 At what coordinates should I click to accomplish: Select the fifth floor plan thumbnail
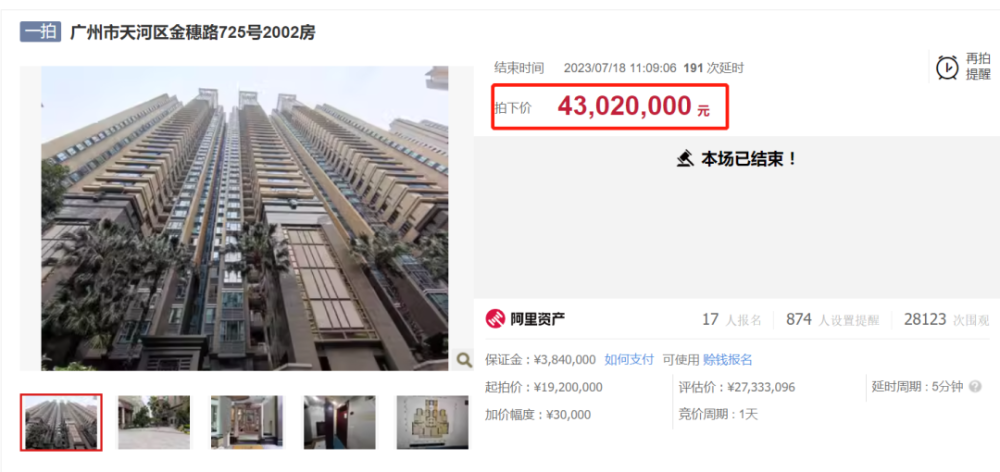432,422
